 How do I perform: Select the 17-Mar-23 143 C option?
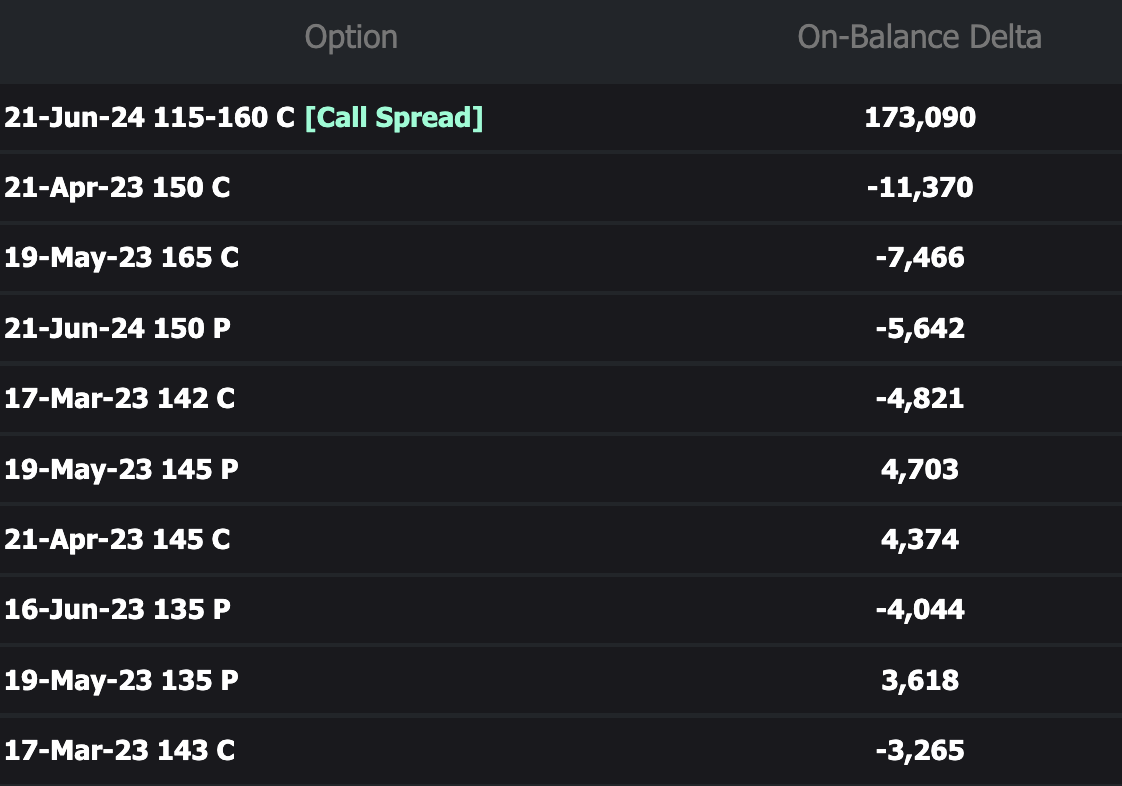point(119,750)
